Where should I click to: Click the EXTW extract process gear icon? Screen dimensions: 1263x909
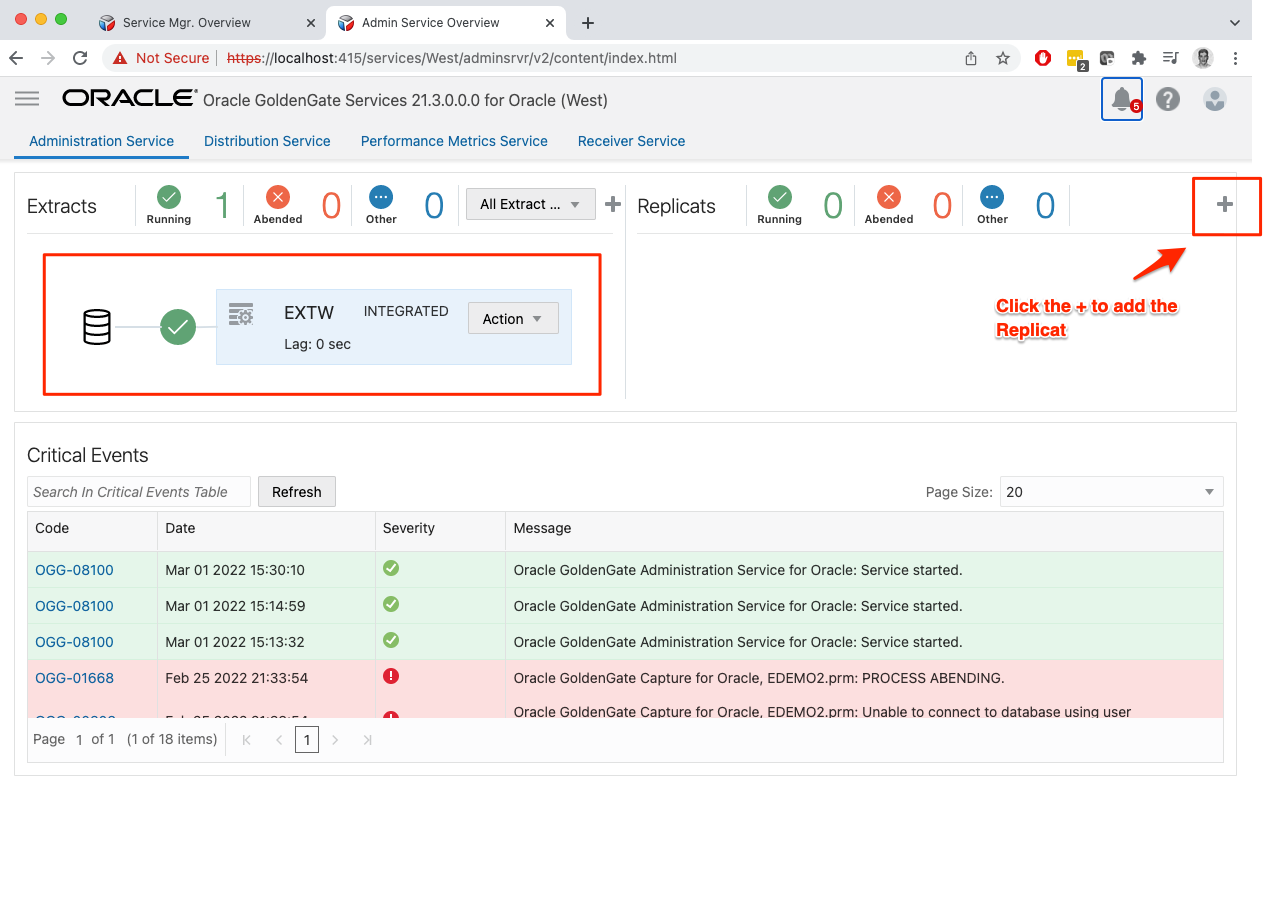click(x=241, y=314)
